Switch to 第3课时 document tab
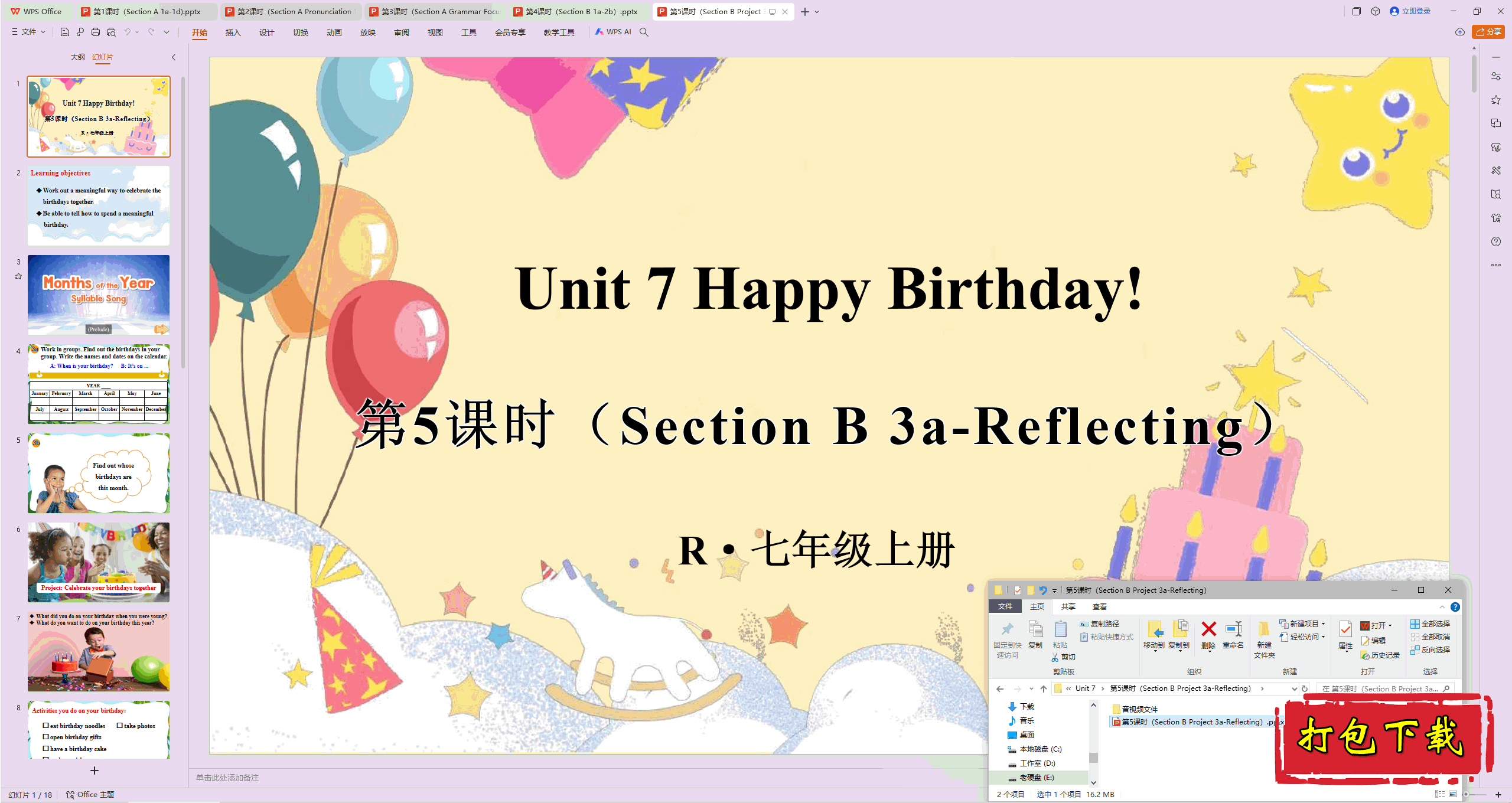1512x803 pixels. pos(436,11)
